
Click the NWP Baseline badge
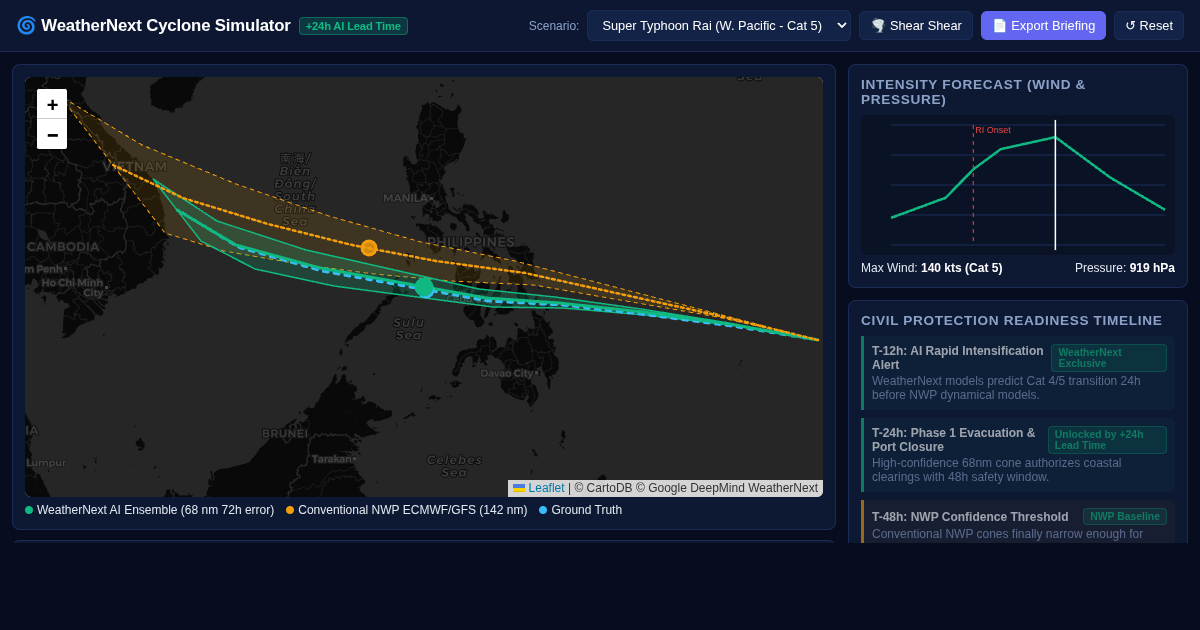tap(1125, 517)
